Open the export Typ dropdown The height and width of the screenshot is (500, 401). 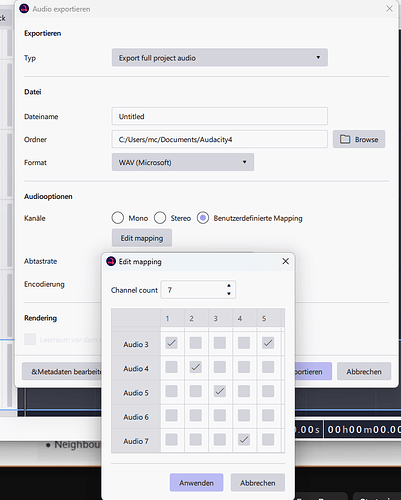(x=220, y=58)
